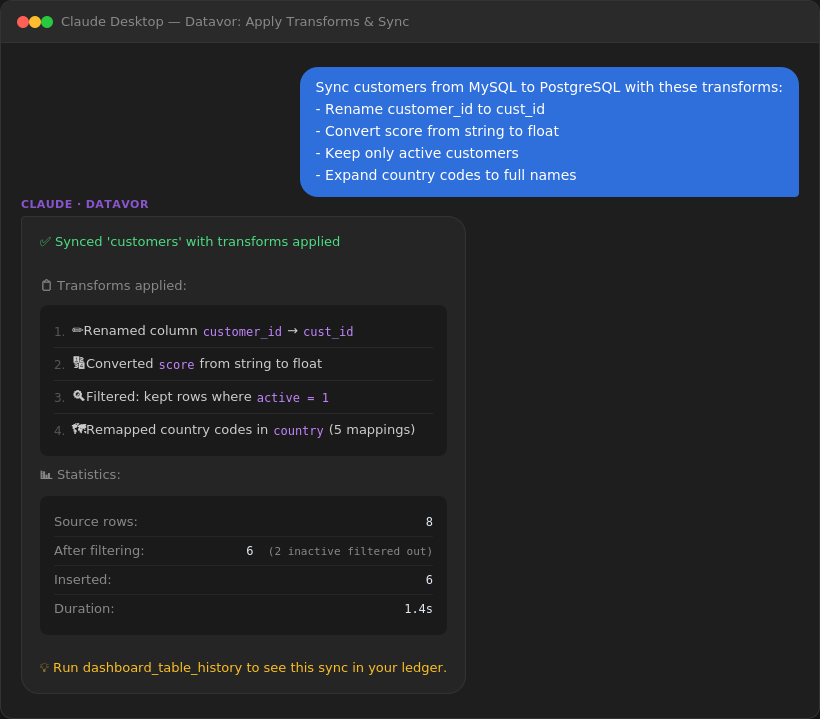Select the CLAUDE · DATAVOR header label

point(85,204)
